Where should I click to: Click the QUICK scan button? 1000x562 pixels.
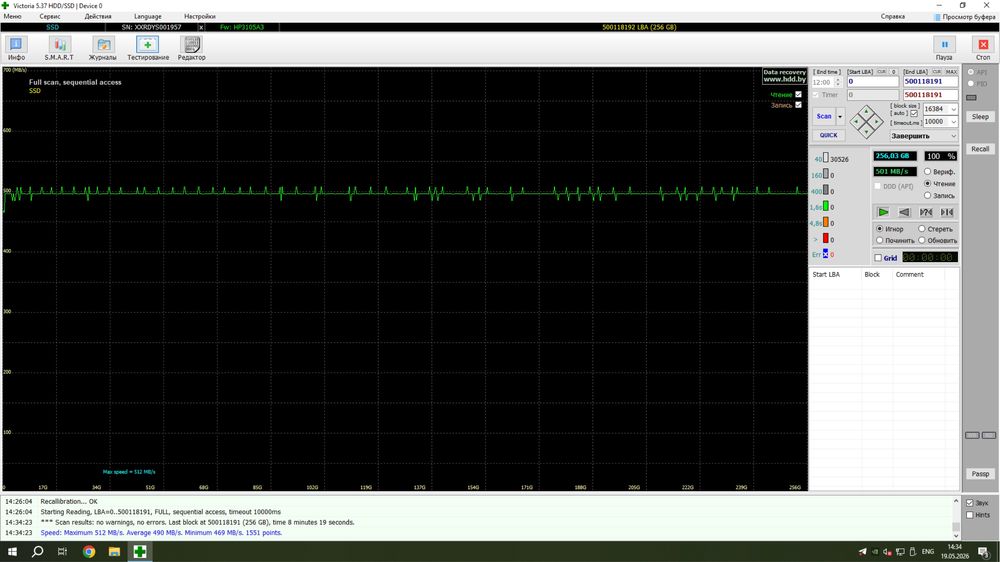[x=828, y=135]
